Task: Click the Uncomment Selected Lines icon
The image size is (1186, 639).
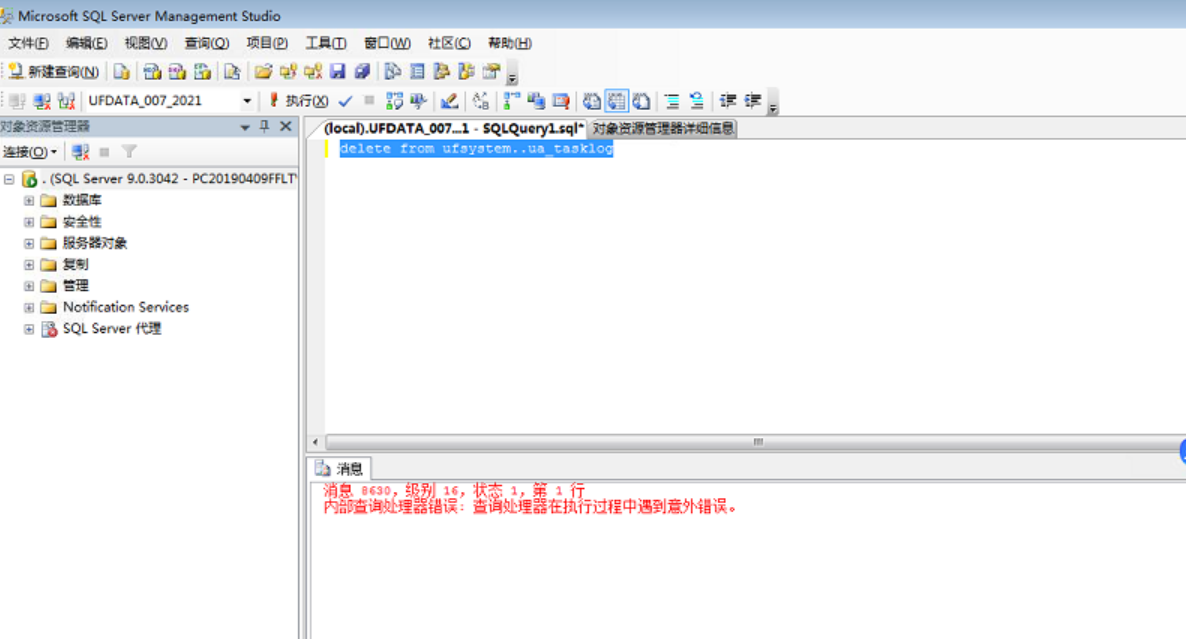Action: click(697, 101)
